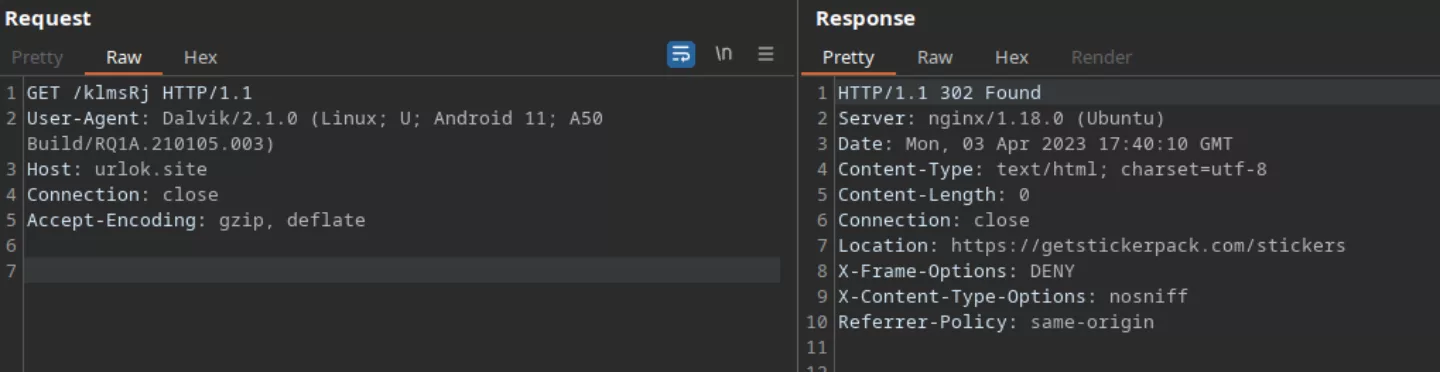Click the Server nginx response header

point(1001,118)
